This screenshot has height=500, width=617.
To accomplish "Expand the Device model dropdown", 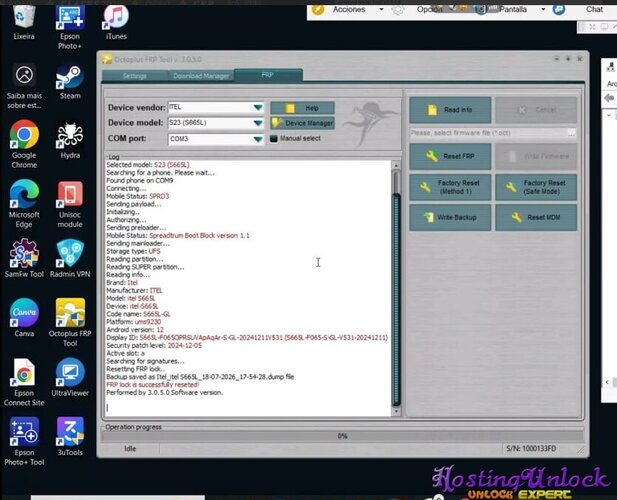I will coord(258,123).
